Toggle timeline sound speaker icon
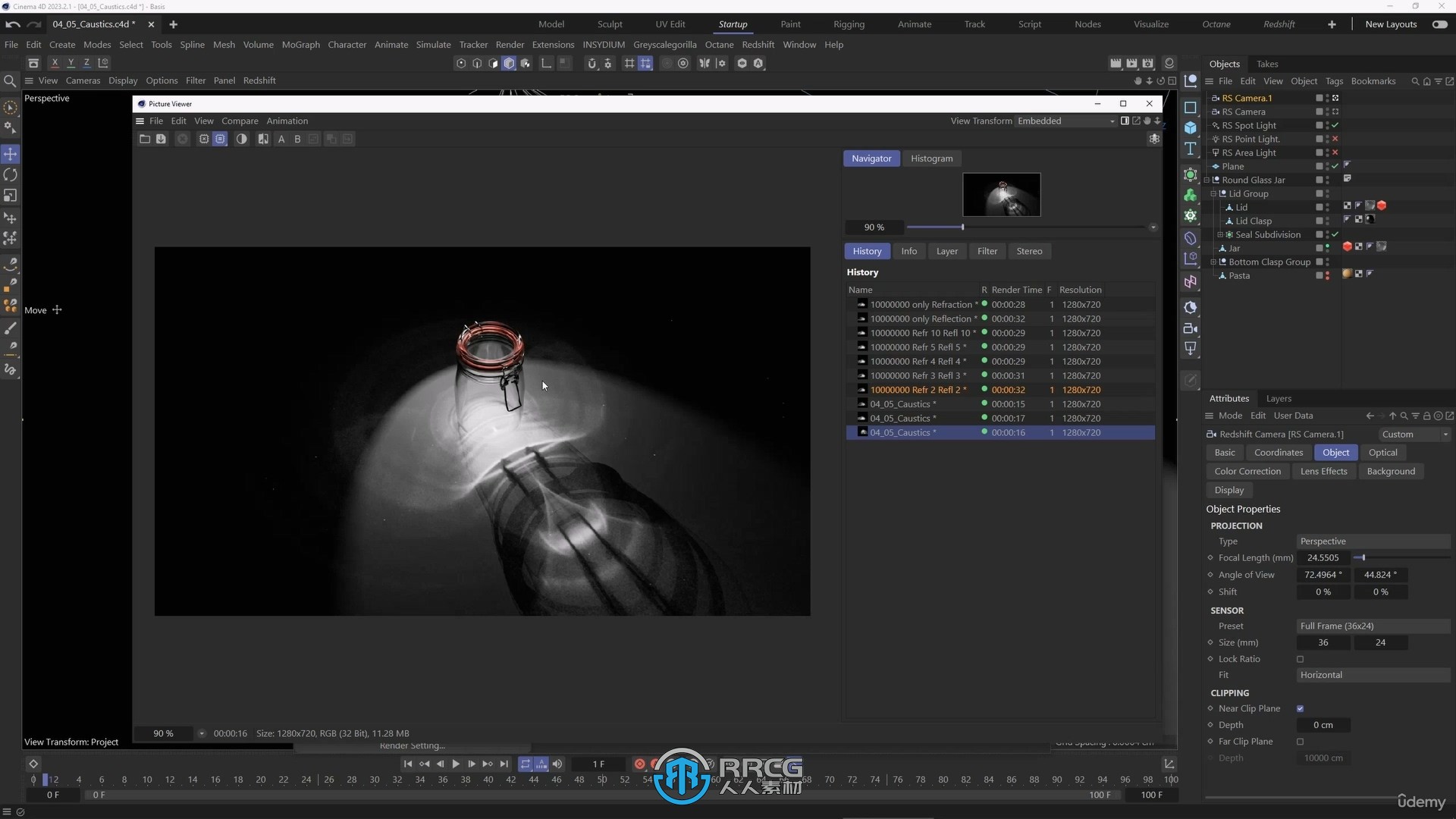This screenshot has width=1456, height=819. tap(557, 764)
